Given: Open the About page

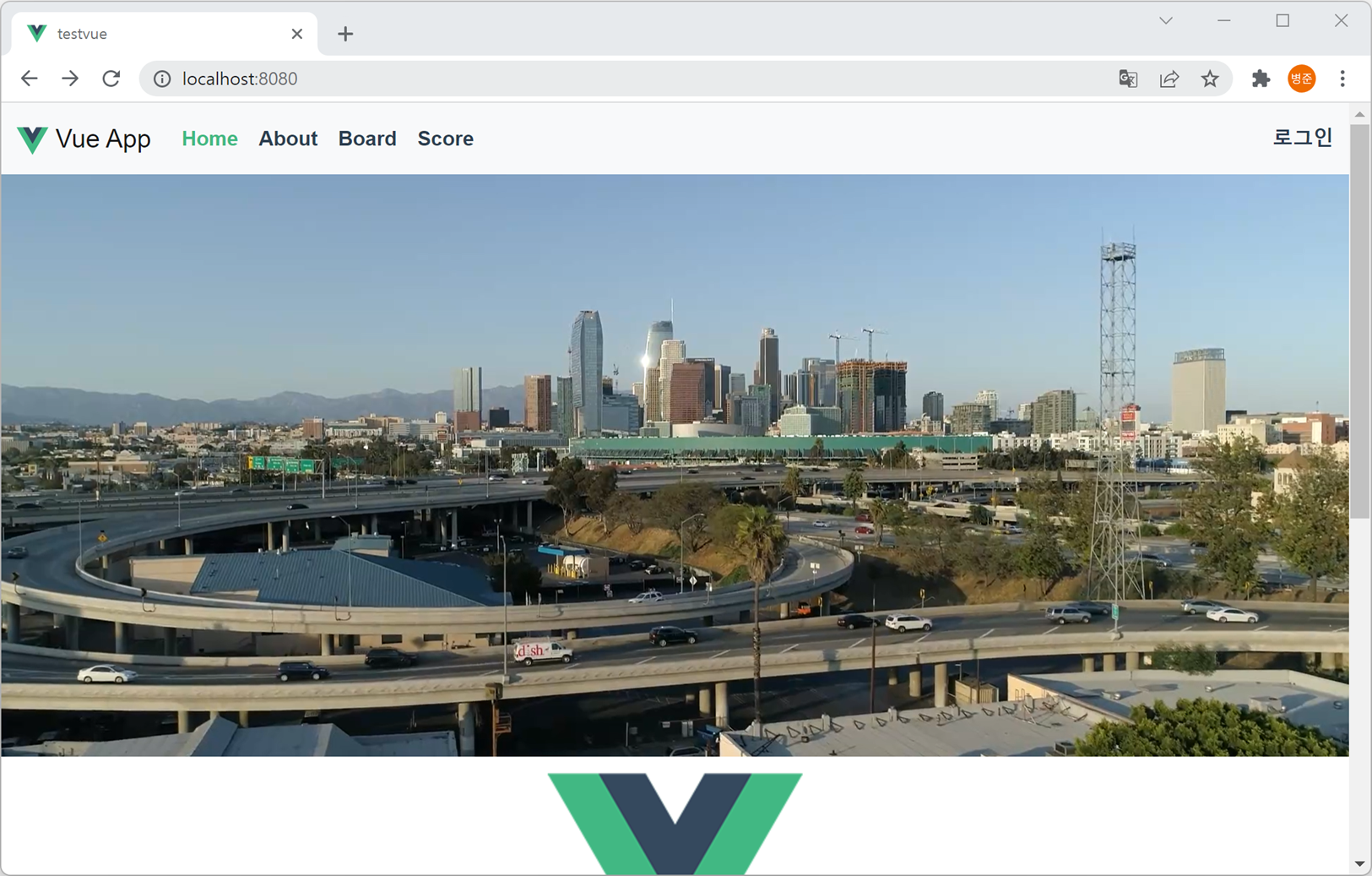Looking at the screenshot, I should click(288, 139).
